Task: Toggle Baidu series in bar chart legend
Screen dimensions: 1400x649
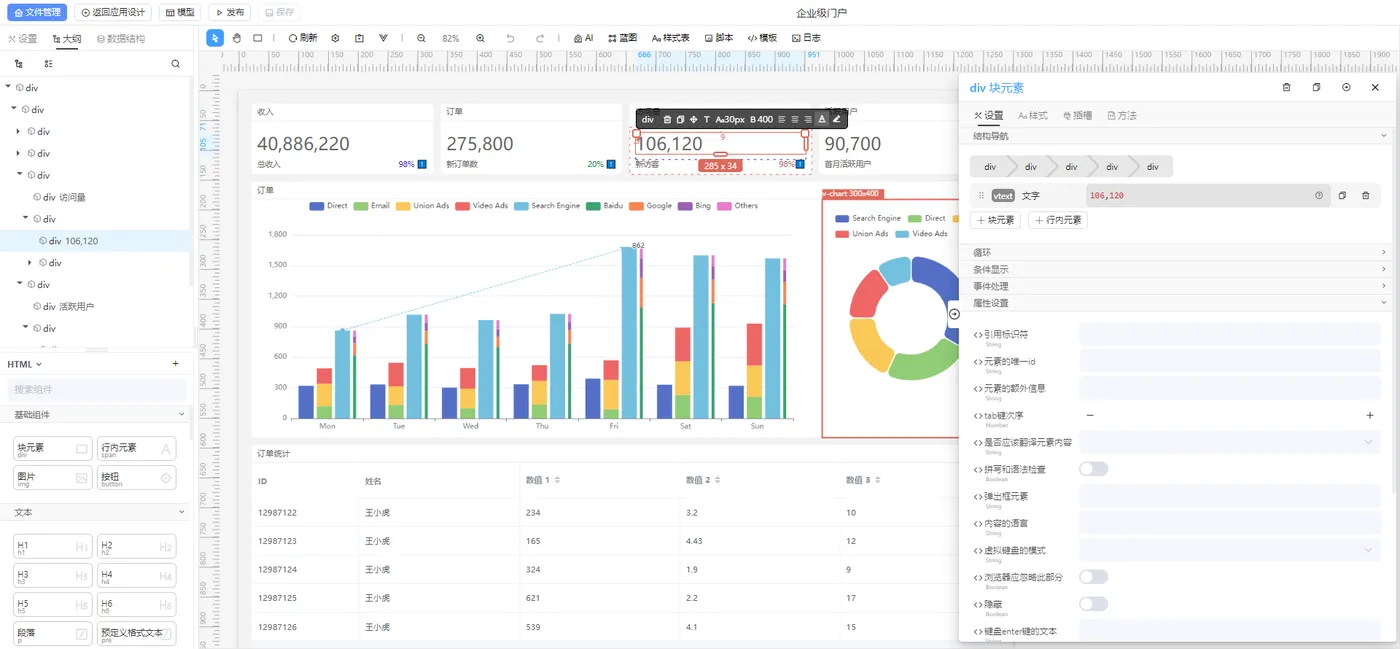Action: click(x=604, y=206)
